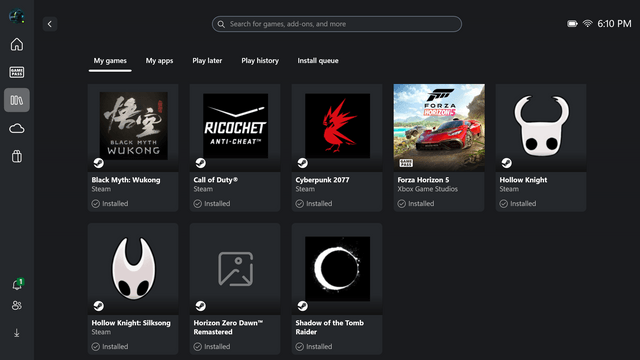Open the Wi-Fi status icon

[587, 24]
